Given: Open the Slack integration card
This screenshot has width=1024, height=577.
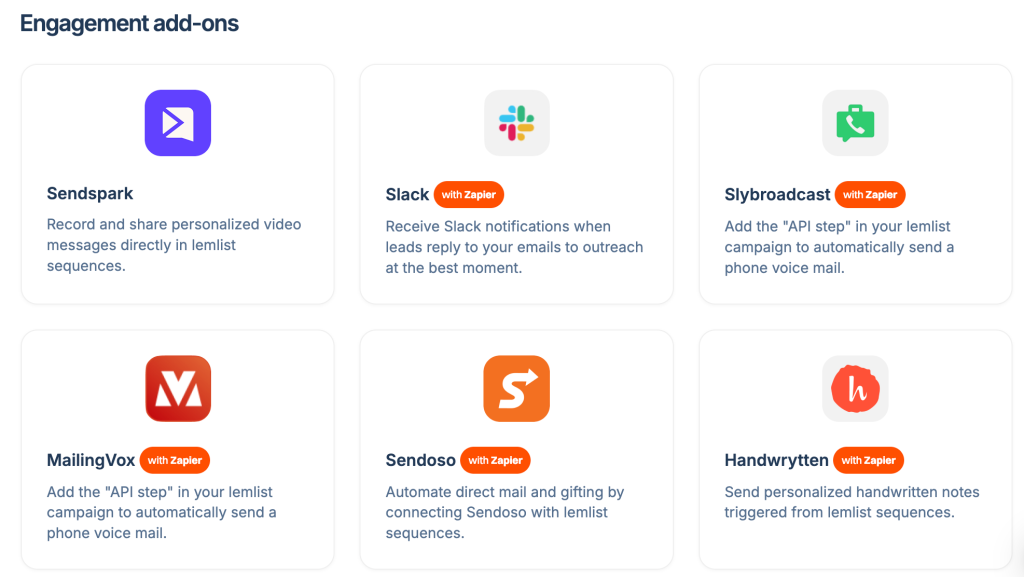Looking at the screenshot, I should [x=516, y=183].
